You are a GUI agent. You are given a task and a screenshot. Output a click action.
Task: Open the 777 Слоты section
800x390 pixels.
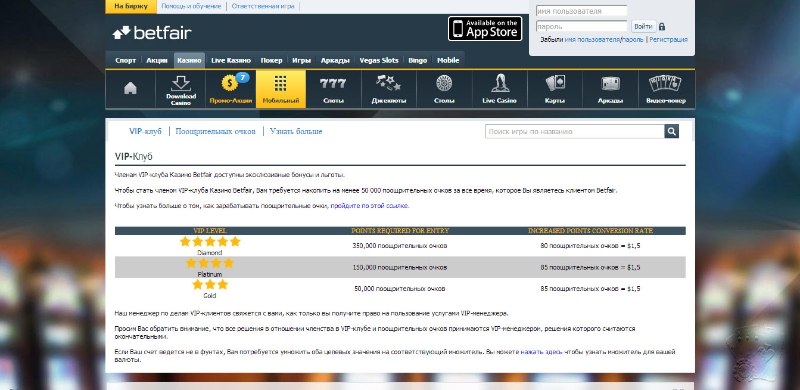click(333, 89)
